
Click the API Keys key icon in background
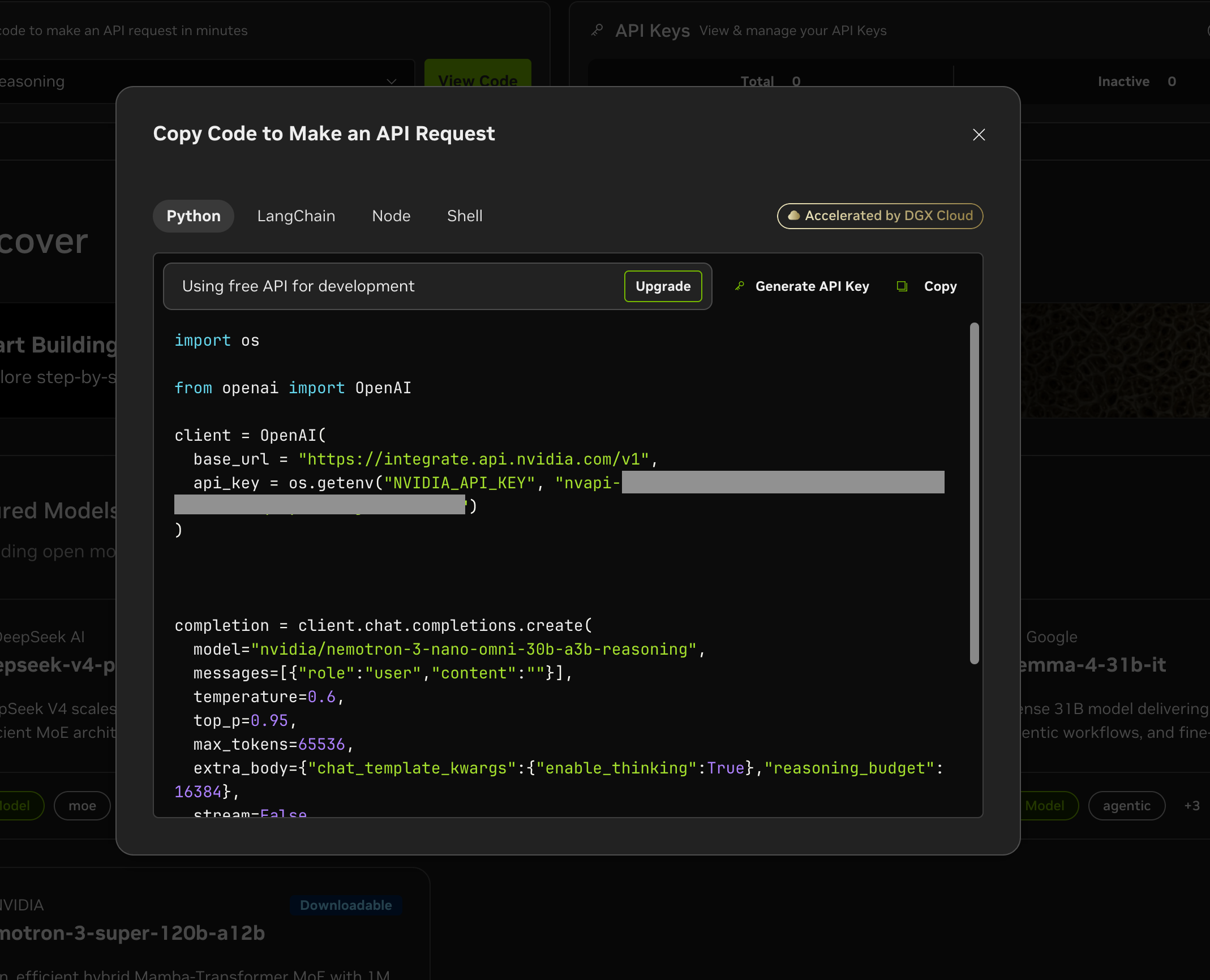(597, 29)
